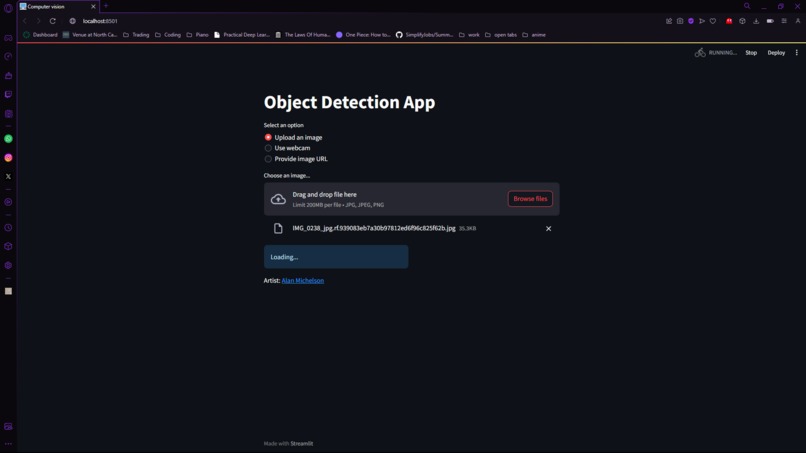
Task: Go forward to next page
Action: [38, 21]
